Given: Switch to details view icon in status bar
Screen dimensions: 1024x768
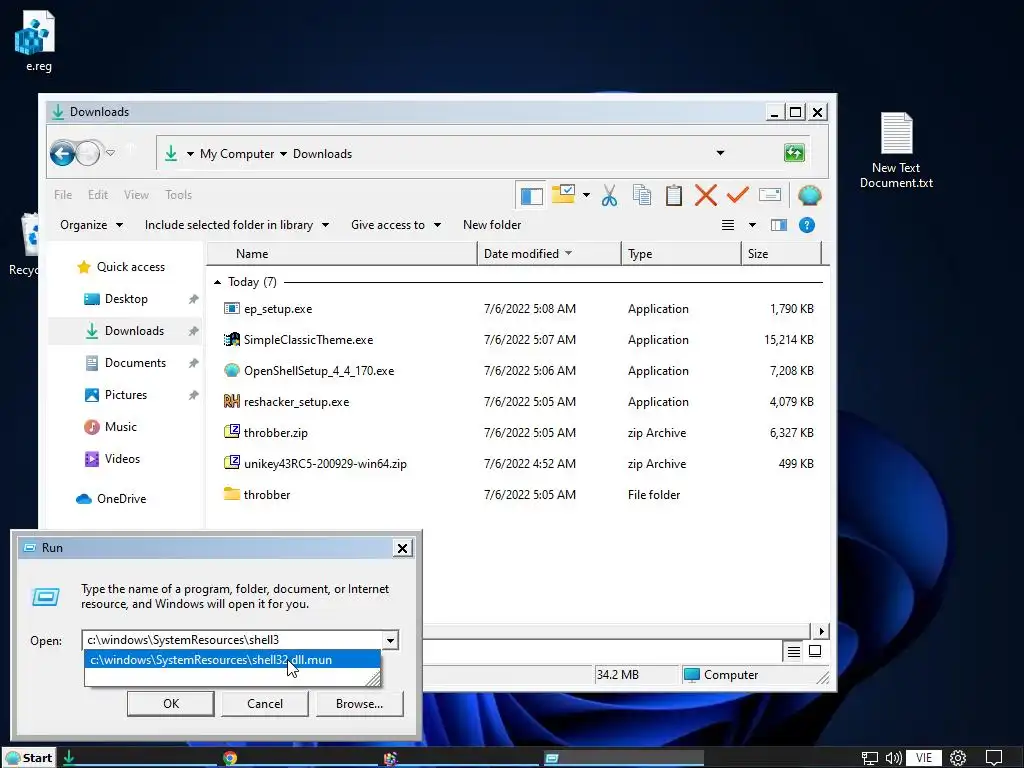Looking at the screenshot, I should (x=793, y=651).
